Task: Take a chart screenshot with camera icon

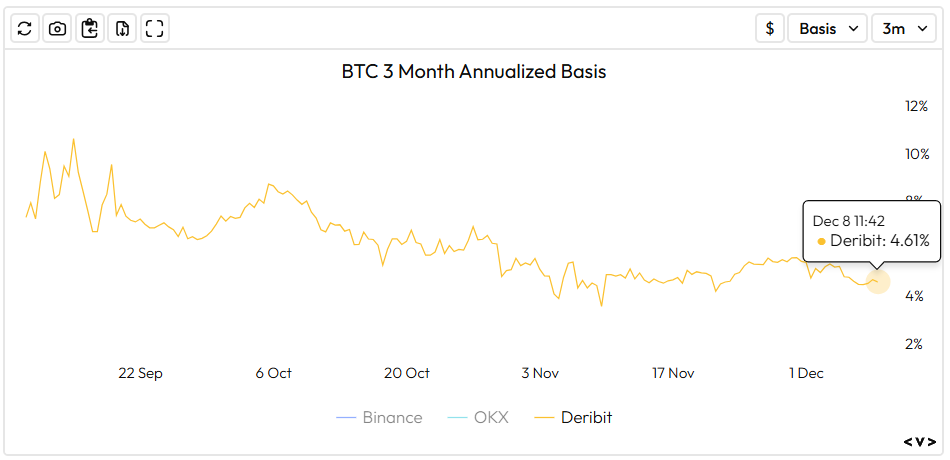Action: coord(58,28)
